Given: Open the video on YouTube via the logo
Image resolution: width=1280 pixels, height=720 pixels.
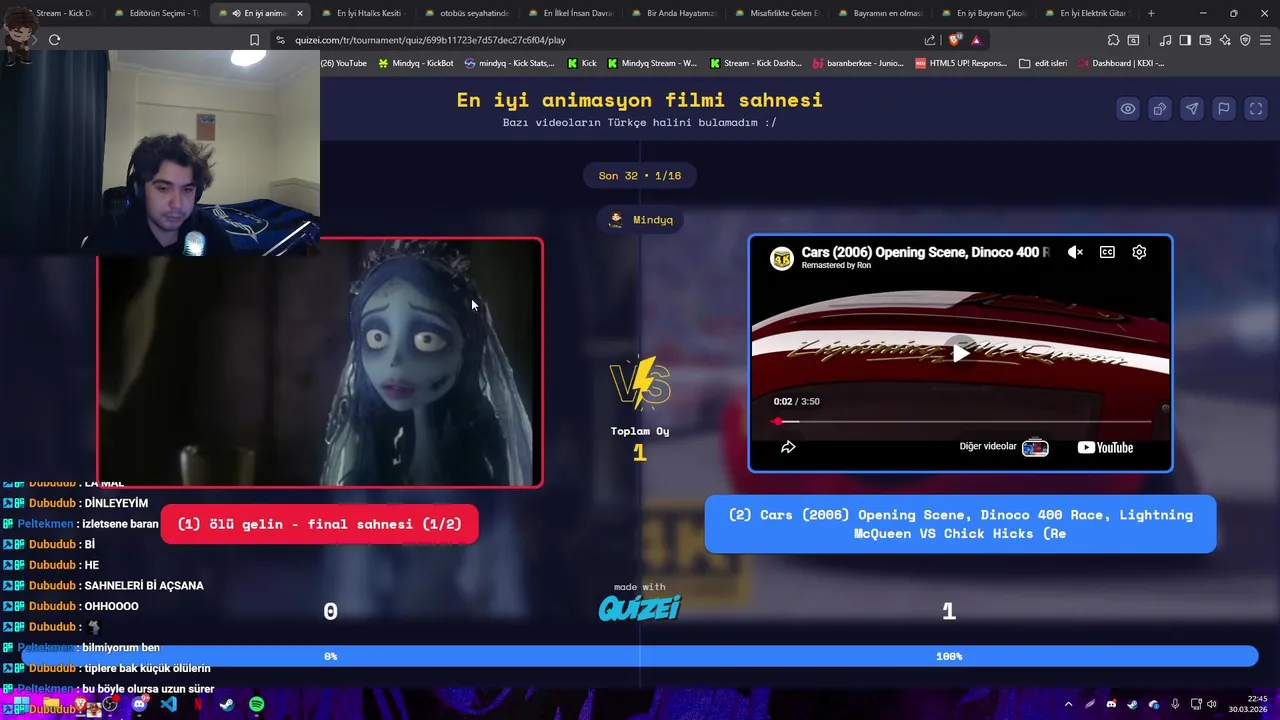Looking at the screenshot, I should [x=1105, y=447].
